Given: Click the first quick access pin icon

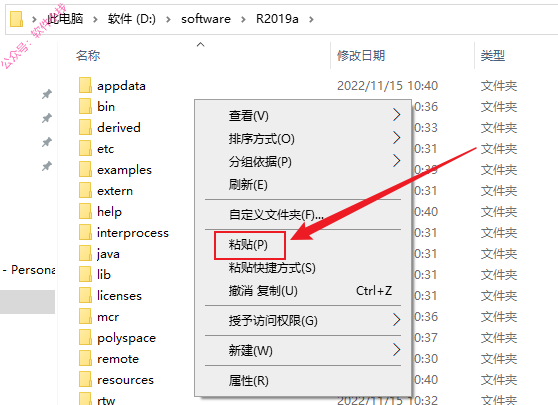Looking at the screenshot, I should (x=47, y=94).
